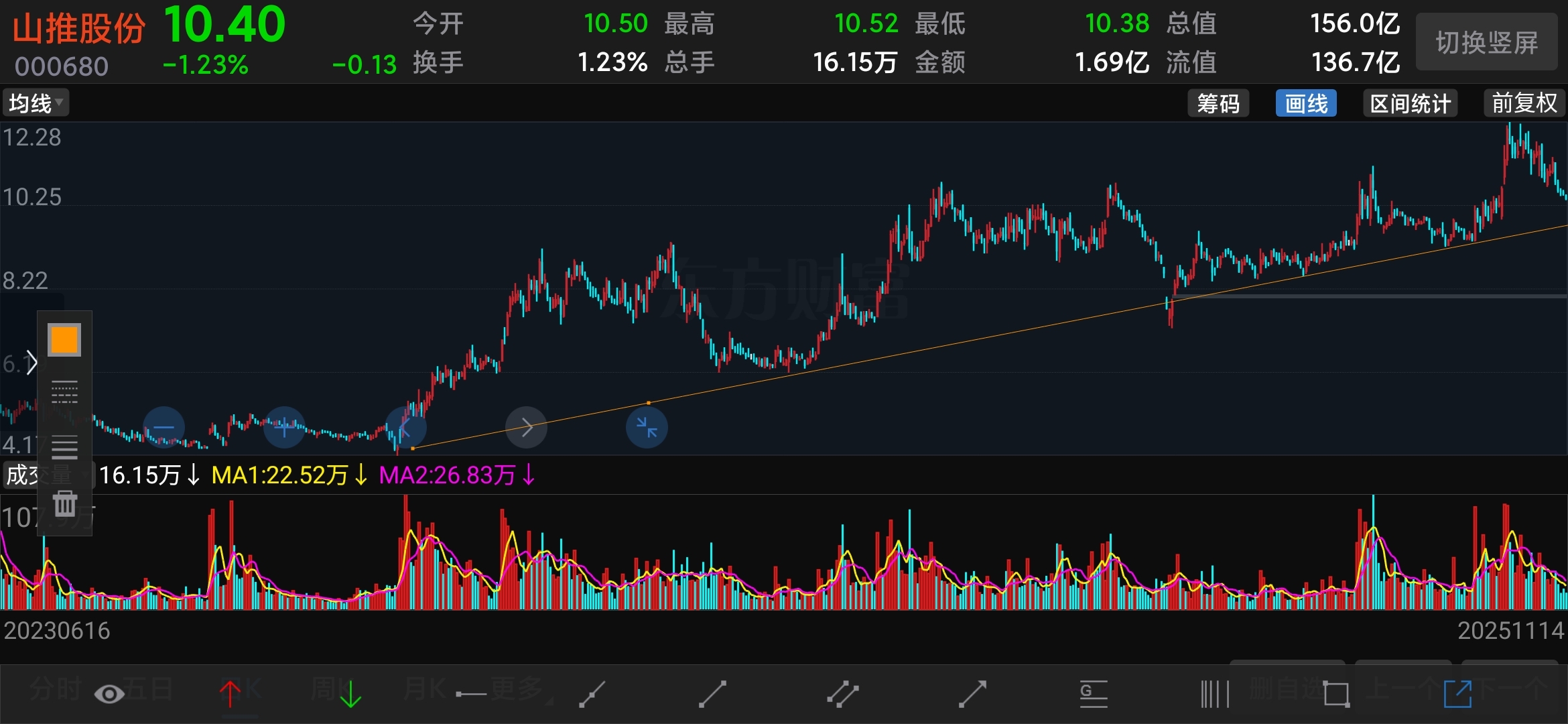Zoom in chart with plus button

(x=284, y=427)
